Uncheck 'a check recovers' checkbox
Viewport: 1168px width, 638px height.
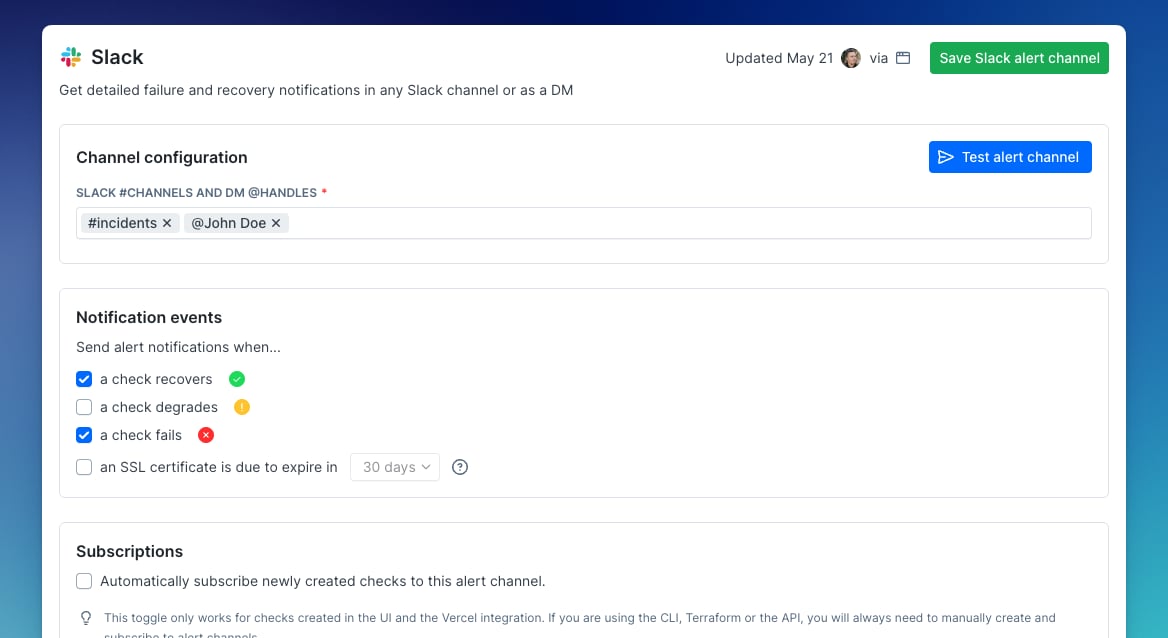(84, 379)
